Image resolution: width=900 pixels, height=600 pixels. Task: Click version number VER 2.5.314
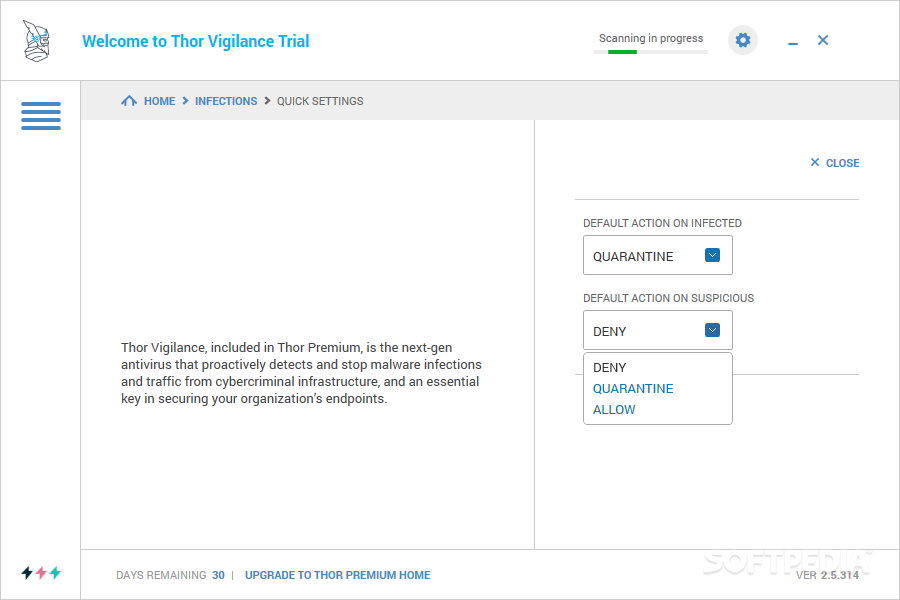click(x=827, y=575)
